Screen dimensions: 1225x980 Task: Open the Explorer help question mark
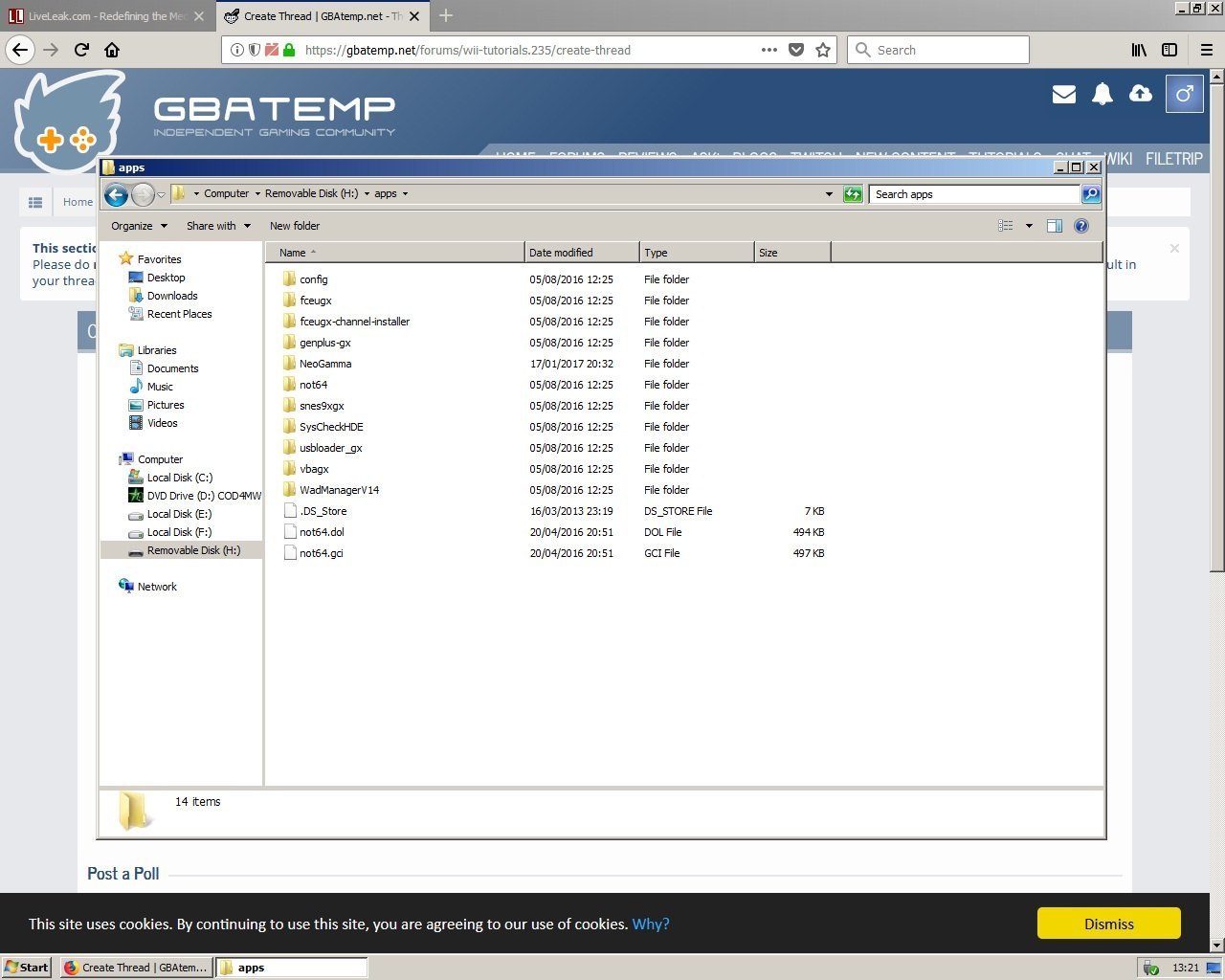pyautogui.click(x=1081, y=226)
